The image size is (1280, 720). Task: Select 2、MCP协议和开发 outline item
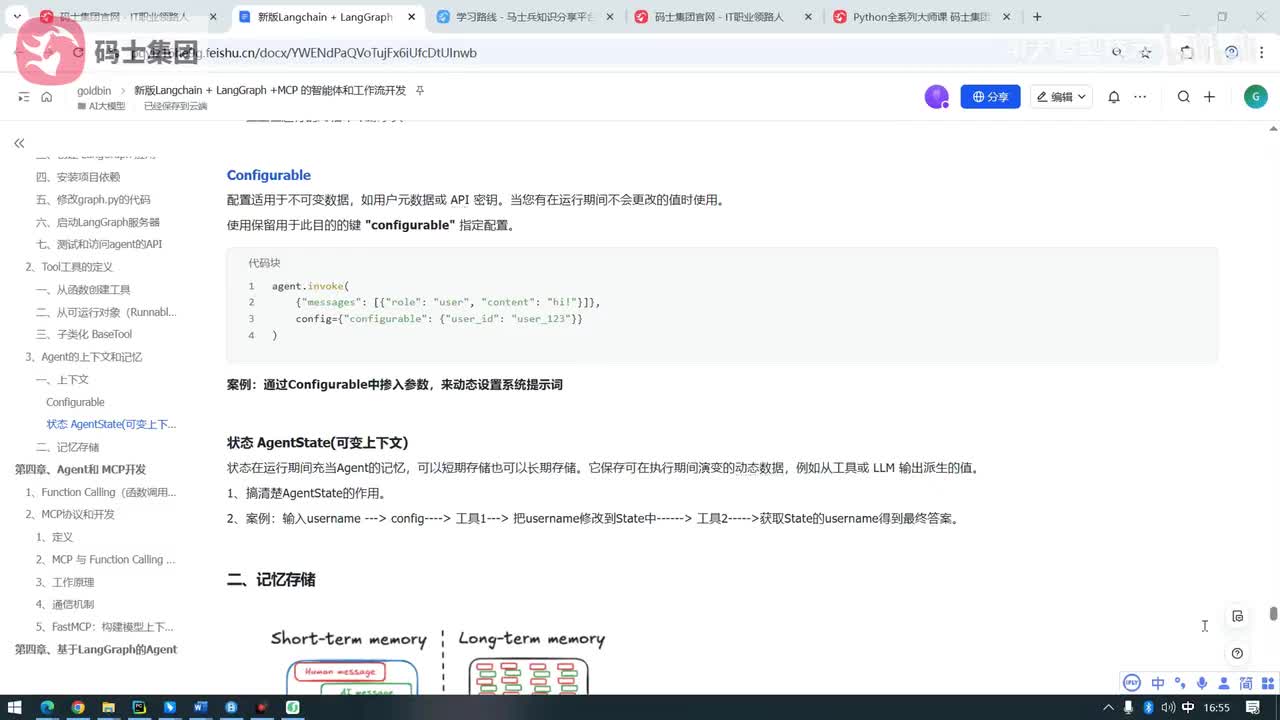[70, 514]
